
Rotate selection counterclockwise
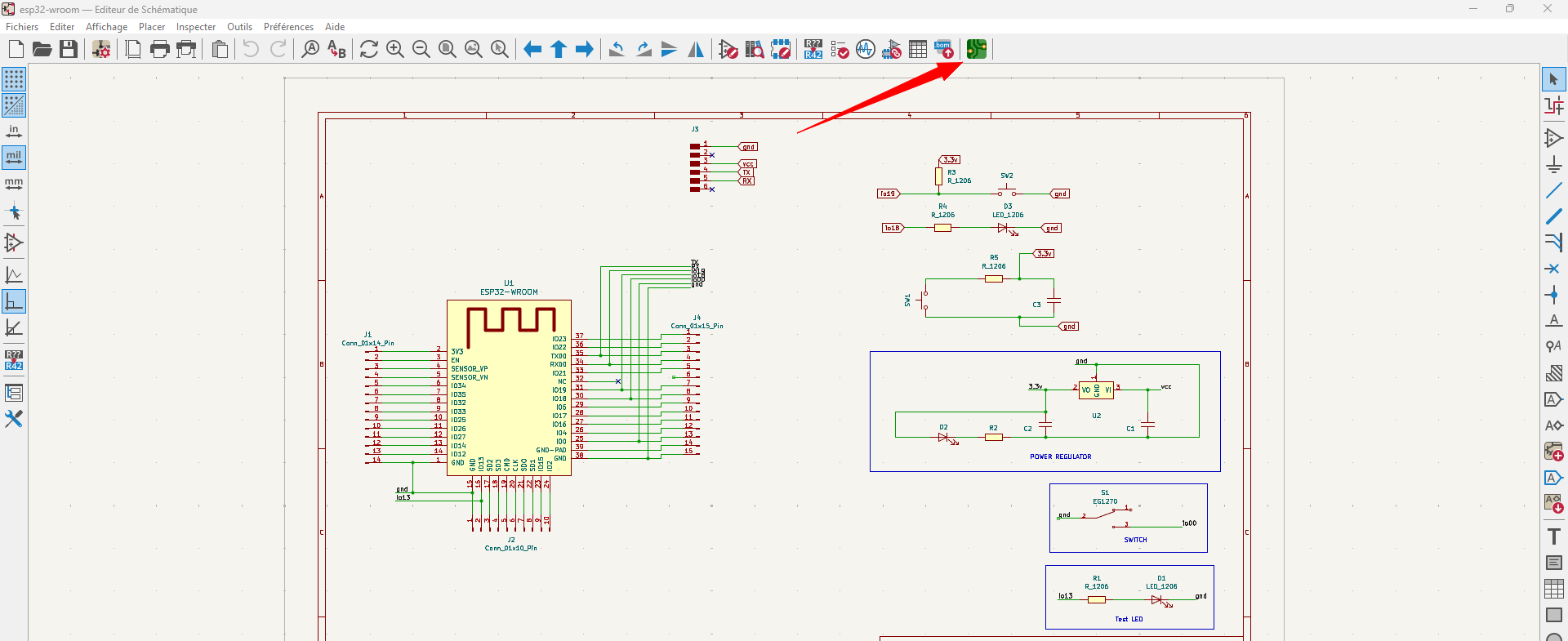(617, 50)
